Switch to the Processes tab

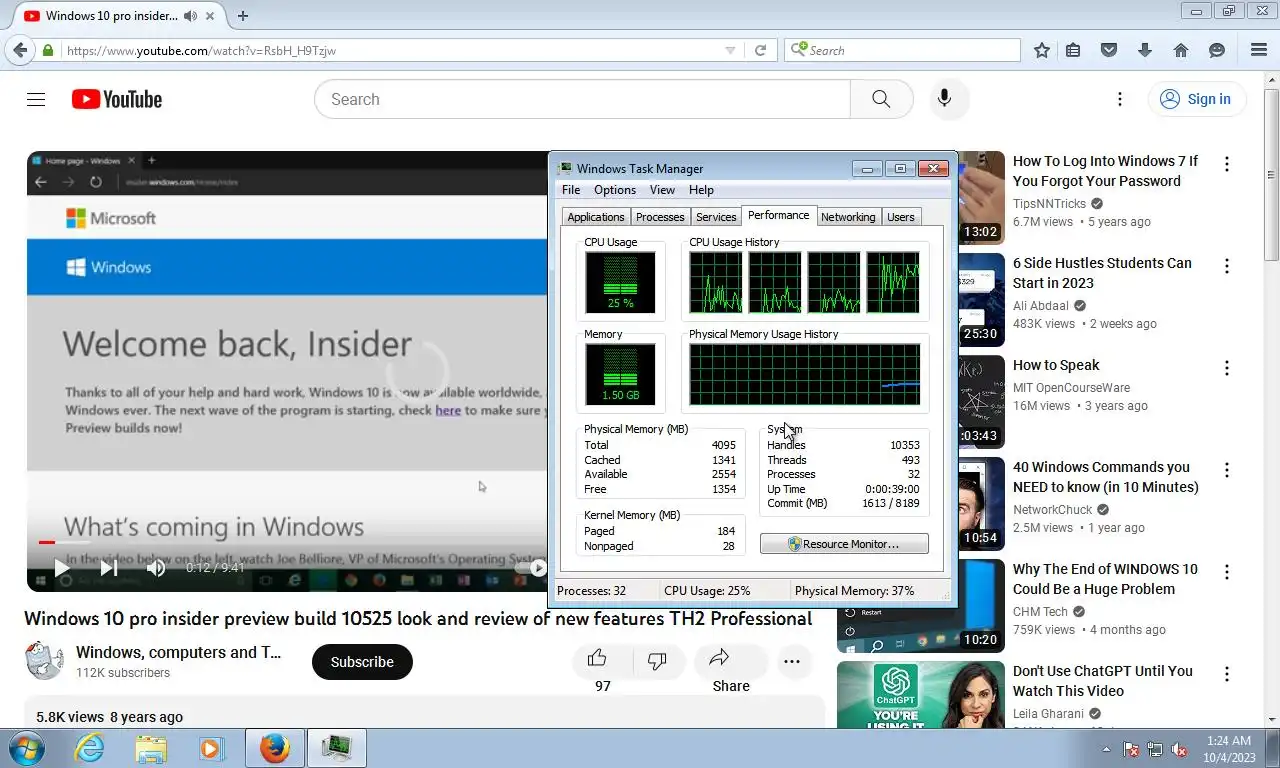coord(660,217)
